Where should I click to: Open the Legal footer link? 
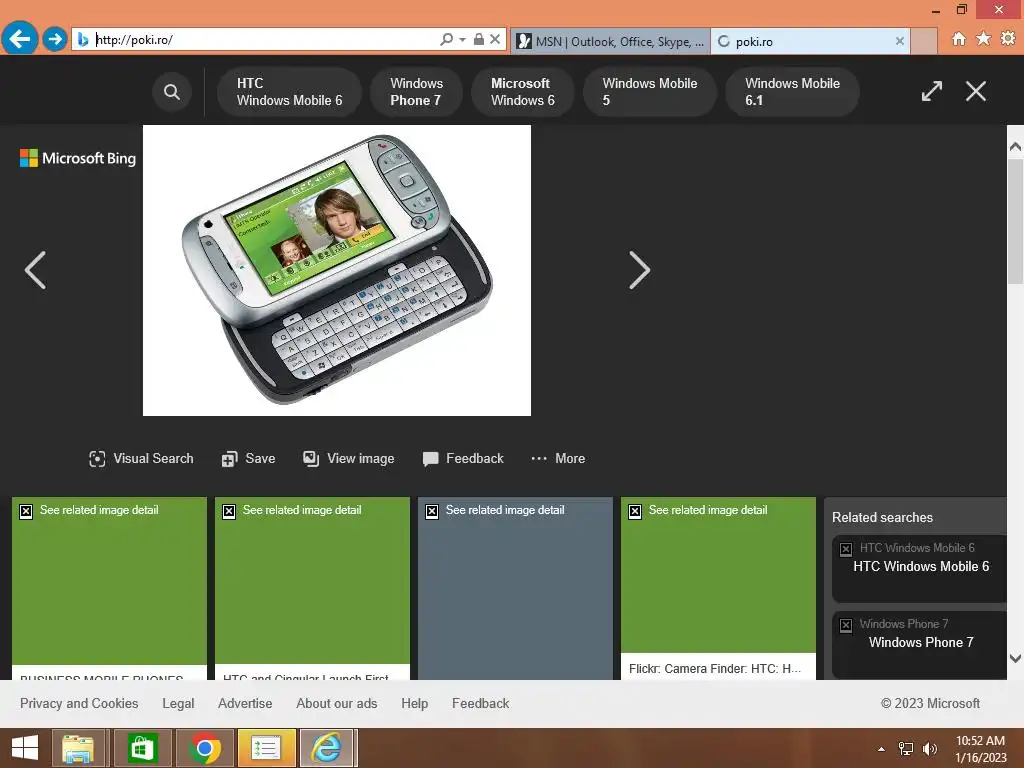178,703
